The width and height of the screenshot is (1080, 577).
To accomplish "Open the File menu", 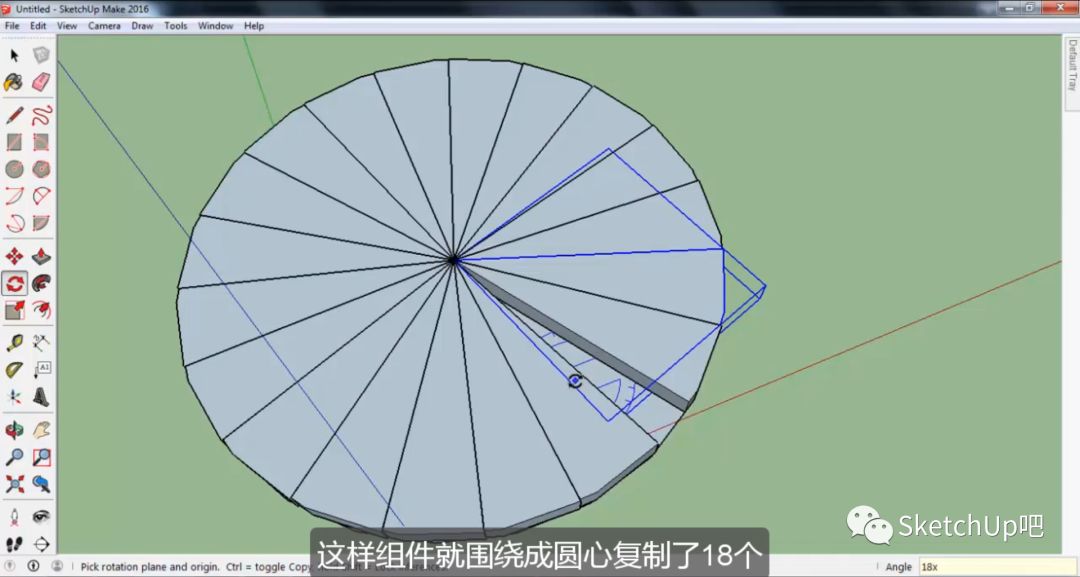I will click(x=12, y=25).
